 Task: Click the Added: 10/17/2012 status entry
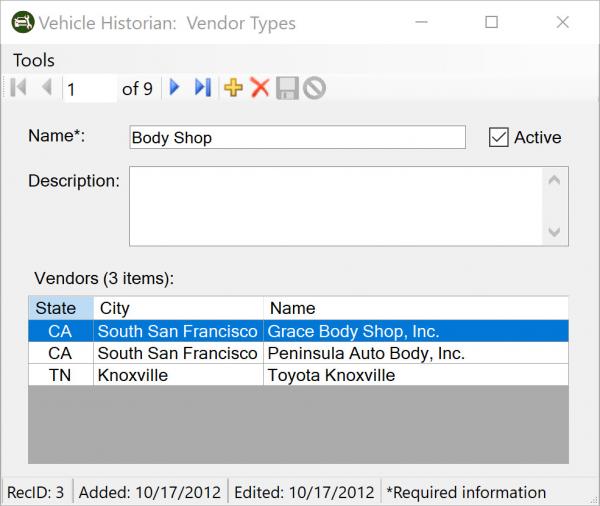point(150,492)
